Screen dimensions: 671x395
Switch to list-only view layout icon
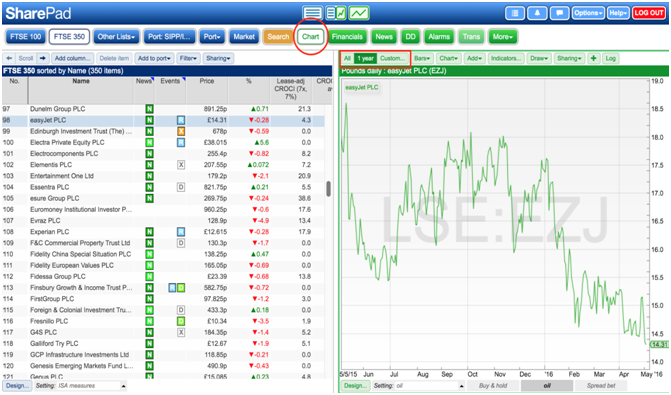click(x=312, y=13)
